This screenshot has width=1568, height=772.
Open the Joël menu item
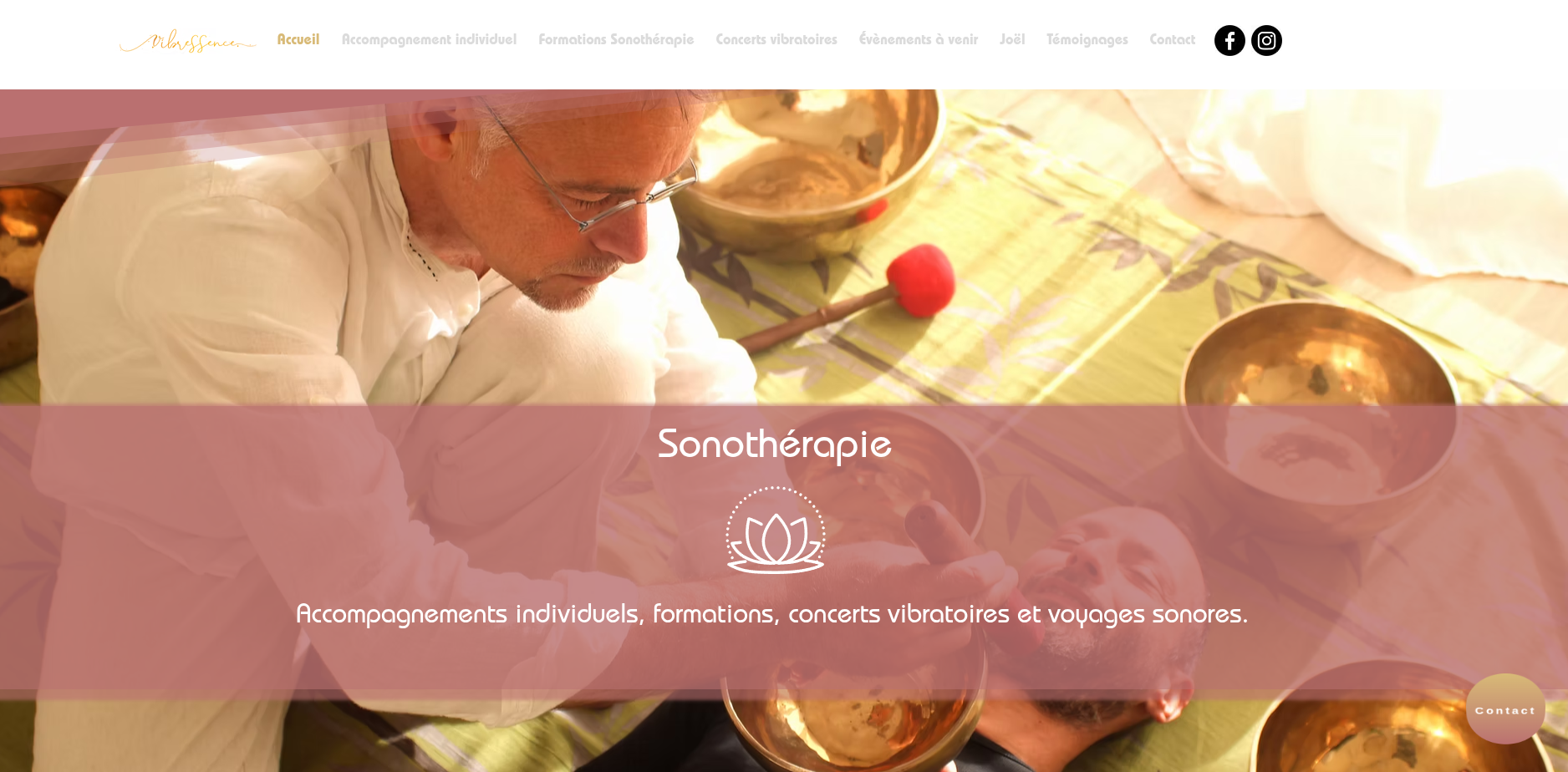coord(1012,39)
